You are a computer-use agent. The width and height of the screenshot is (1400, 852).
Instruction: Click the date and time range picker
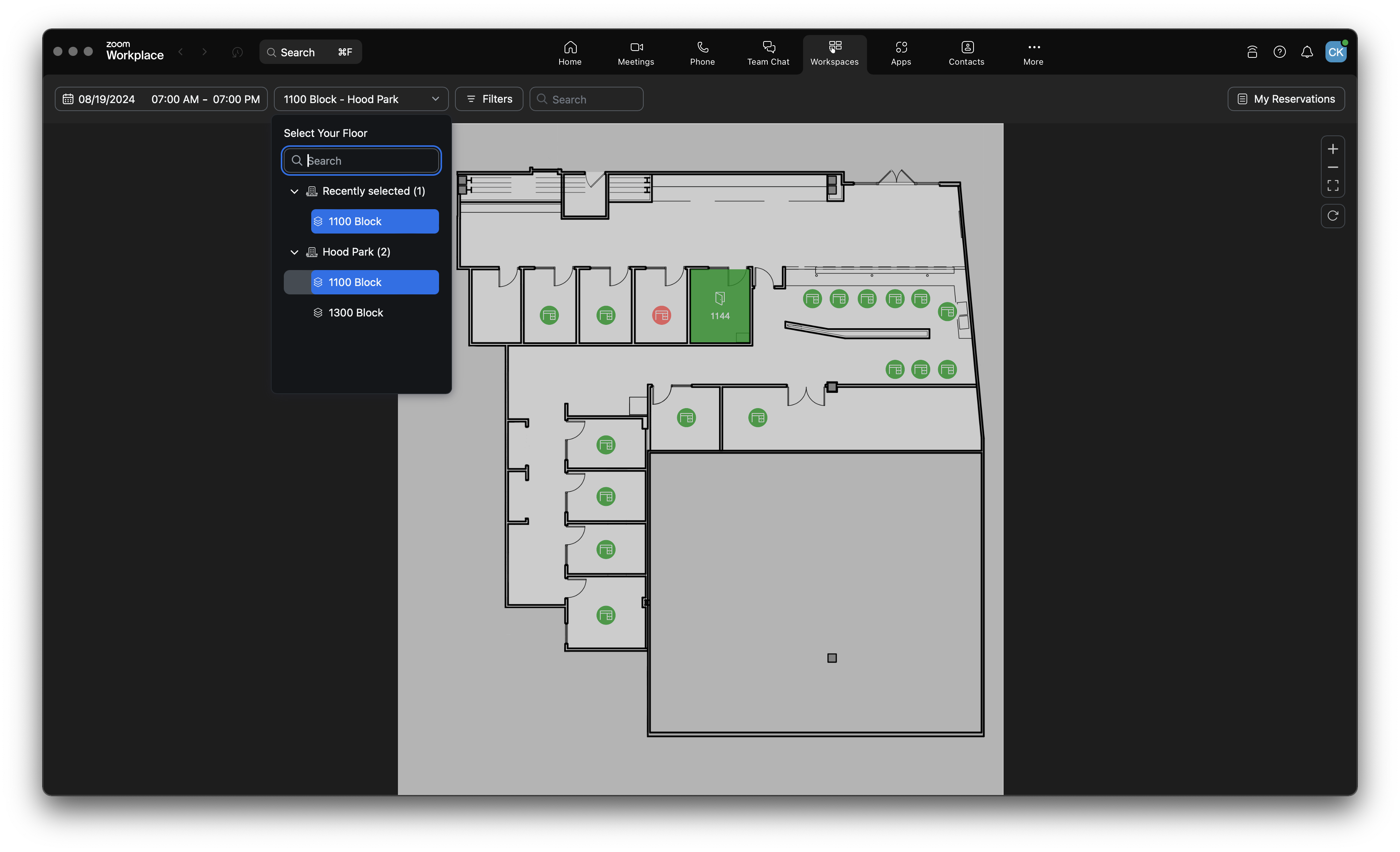pos(161,99)
